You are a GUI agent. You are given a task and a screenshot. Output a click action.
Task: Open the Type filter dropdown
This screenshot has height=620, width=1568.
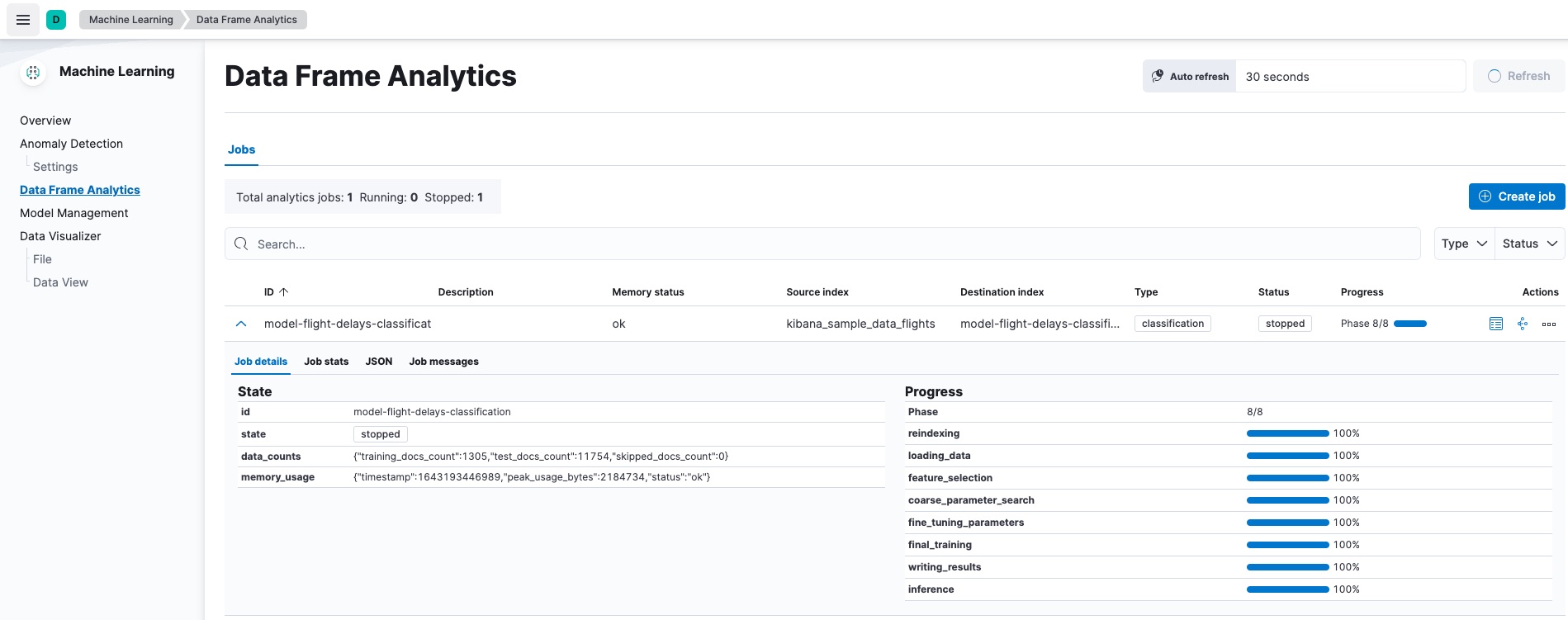(1464, 244)
